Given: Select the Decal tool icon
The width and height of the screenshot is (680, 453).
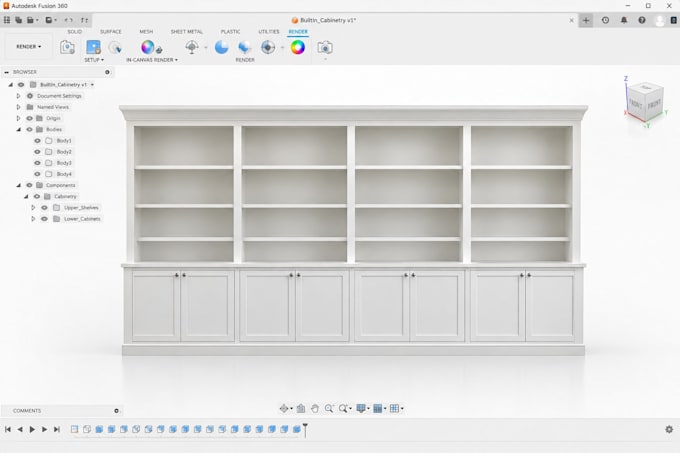Looking at the screenshot, I should coord(115,47).
